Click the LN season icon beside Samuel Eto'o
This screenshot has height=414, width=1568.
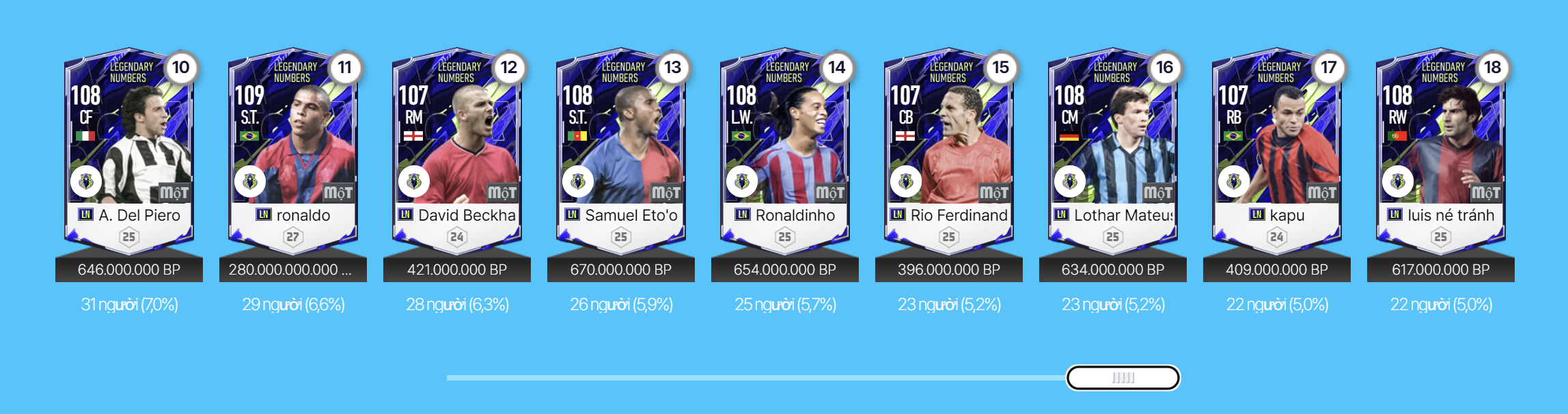[x=572, y=215]
